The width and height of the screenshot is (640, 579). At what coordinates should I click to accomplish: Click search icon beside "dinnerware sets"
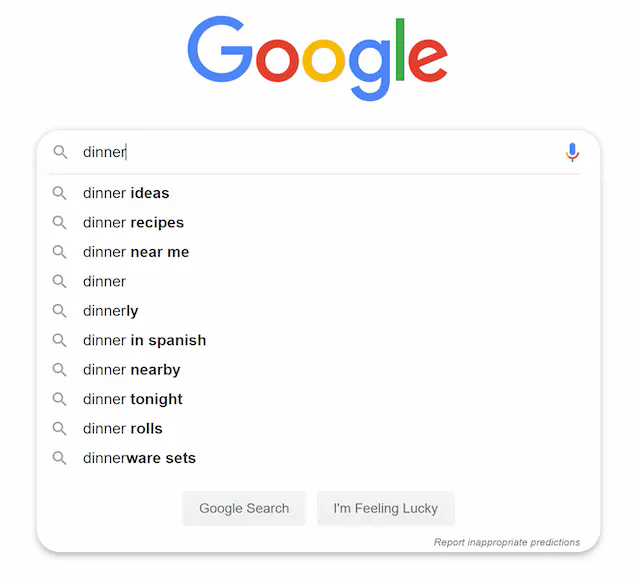pyautogui.click(x=60, y=458)
